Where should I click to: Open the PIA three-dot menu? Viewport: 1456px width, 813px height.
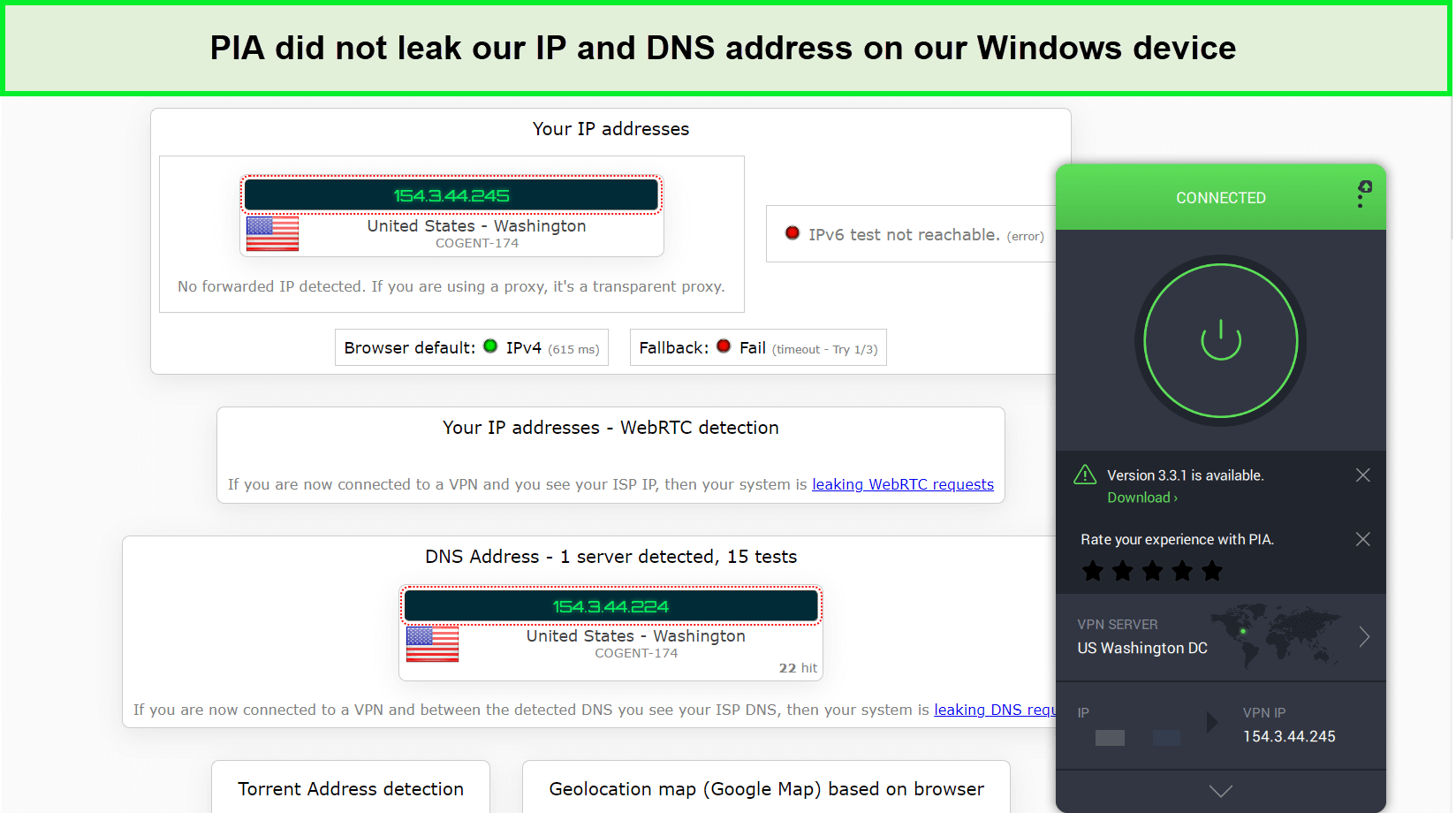click(1361, 195)
